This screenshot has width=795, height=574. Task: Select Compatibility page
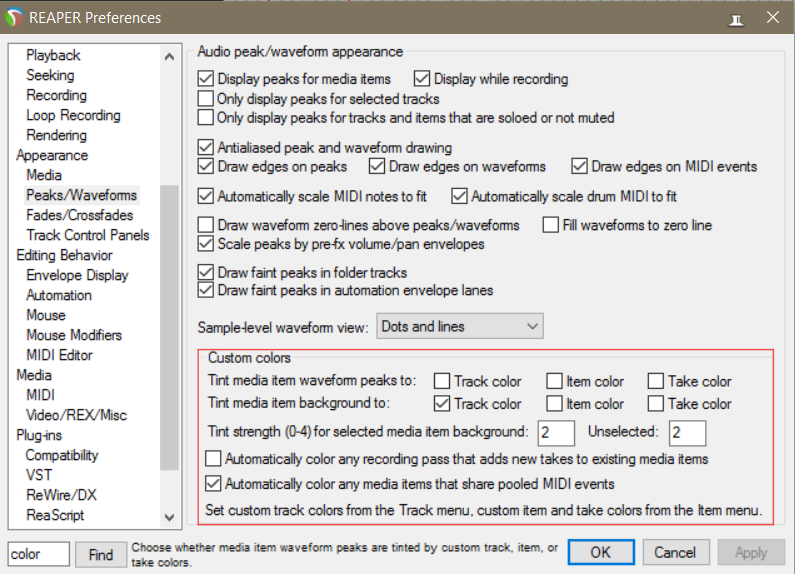(x=62, y=455)
